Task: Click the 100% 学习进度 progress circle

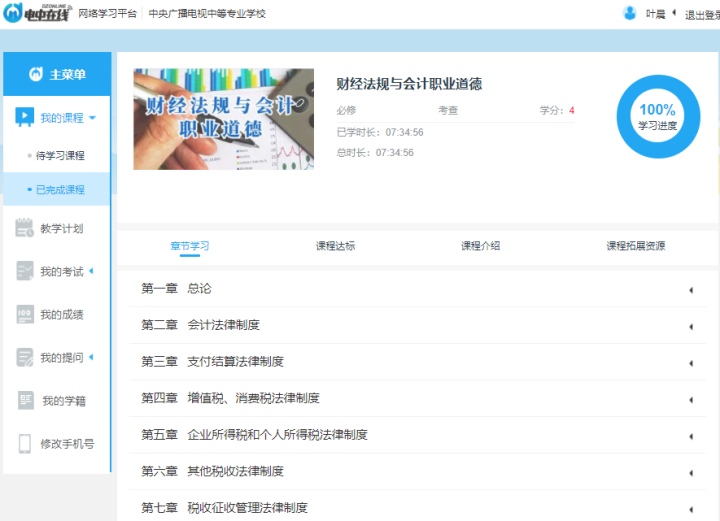Action: [x=657, y=116]
